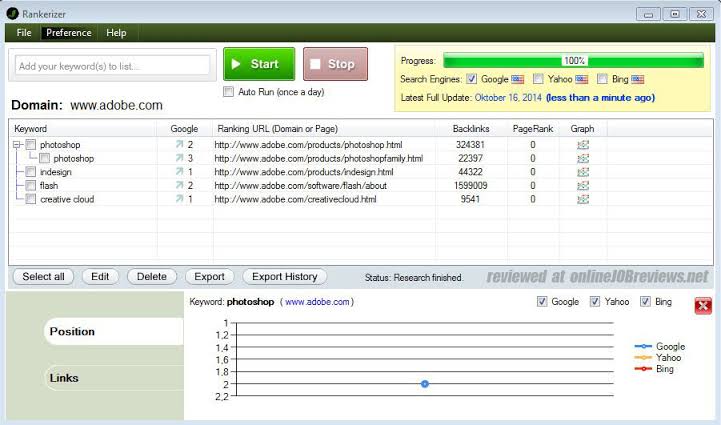Image resolution: width=721 pixels, height=425 pixels.
Task: Click the Select all button
Action: [43, 277]
